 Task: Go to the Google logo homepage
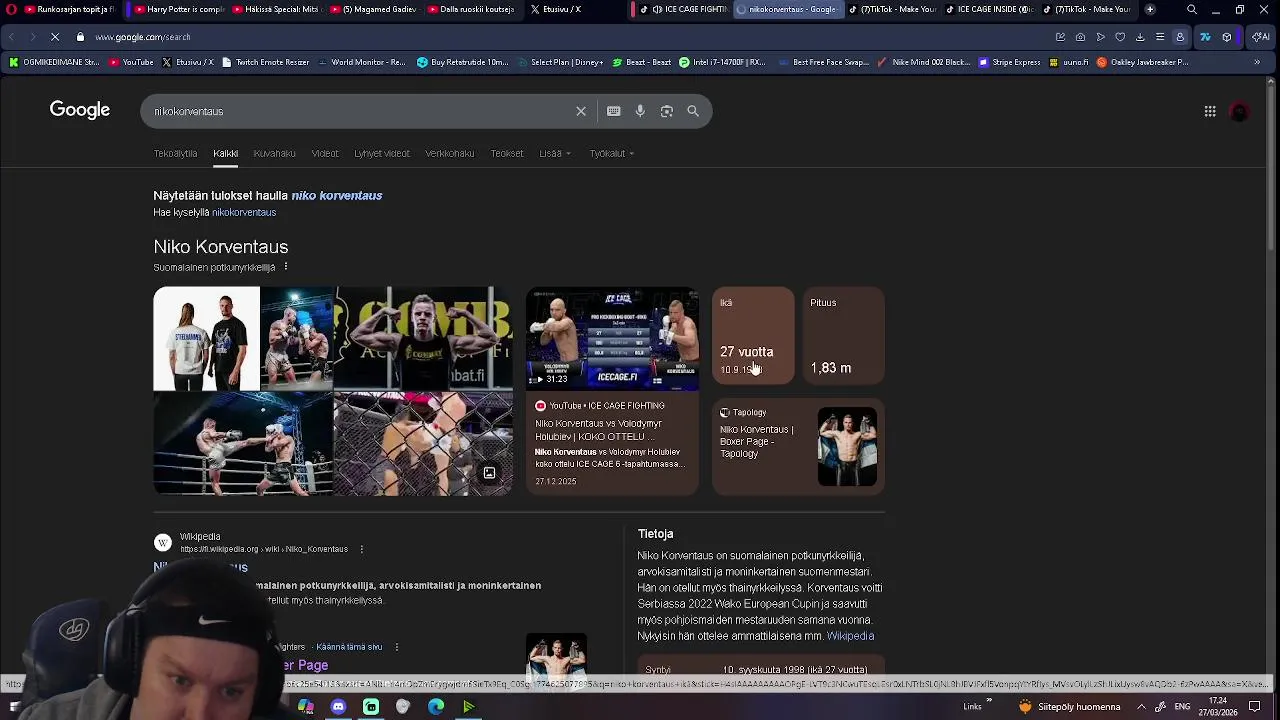click(x=80, y=110)
